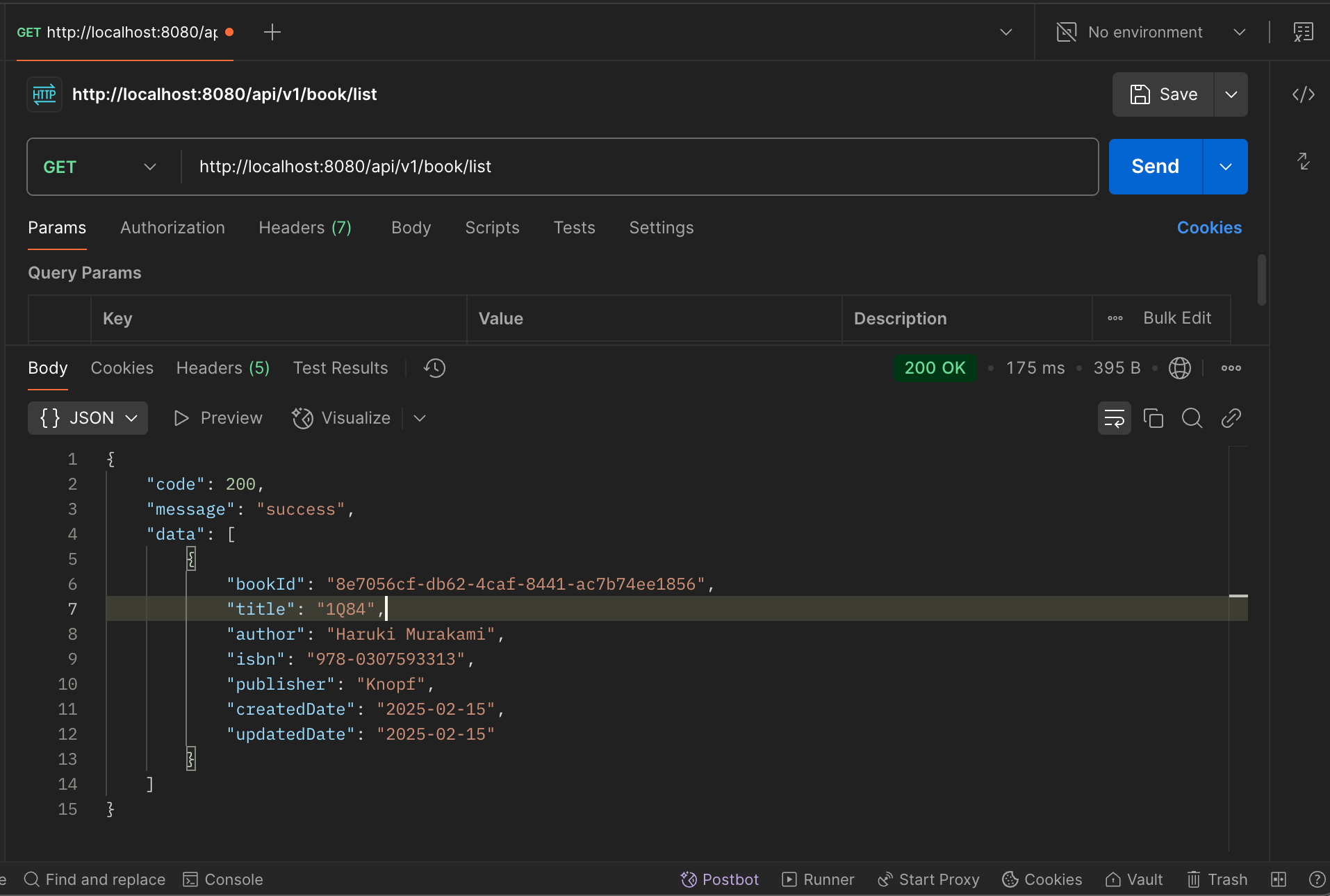Viewport: 1330px width, 896px height.
Task: Click Start Proxy in status bar
Action: pyautogui.click(x=928, y=879)
